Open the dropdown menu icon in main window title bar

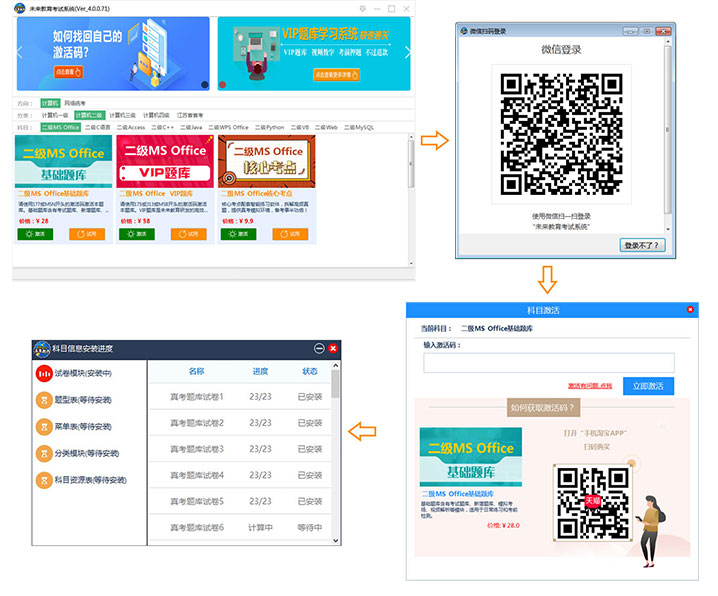363,9
